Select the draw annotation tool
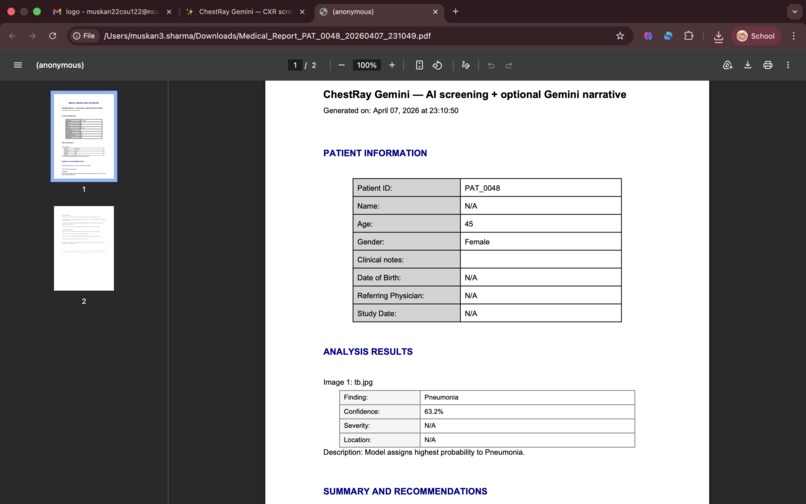806x504 pixels. tap(465, 65)
